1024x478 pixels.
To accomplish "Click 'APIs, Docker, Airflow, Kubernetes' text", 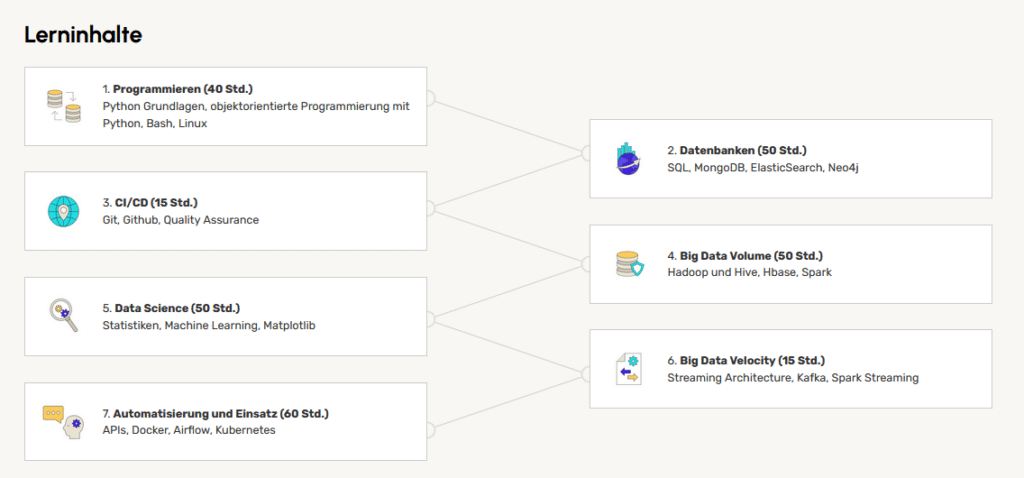I will point(189,430).
